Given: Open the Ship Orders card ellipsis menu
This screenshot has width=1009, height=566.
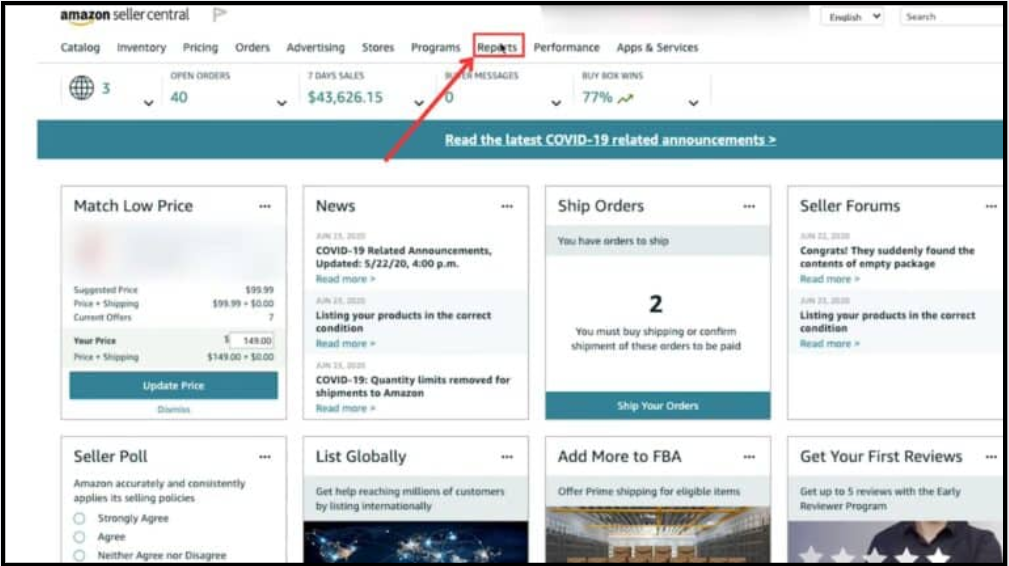Looking at the screenshot, I should coord(749,206).
